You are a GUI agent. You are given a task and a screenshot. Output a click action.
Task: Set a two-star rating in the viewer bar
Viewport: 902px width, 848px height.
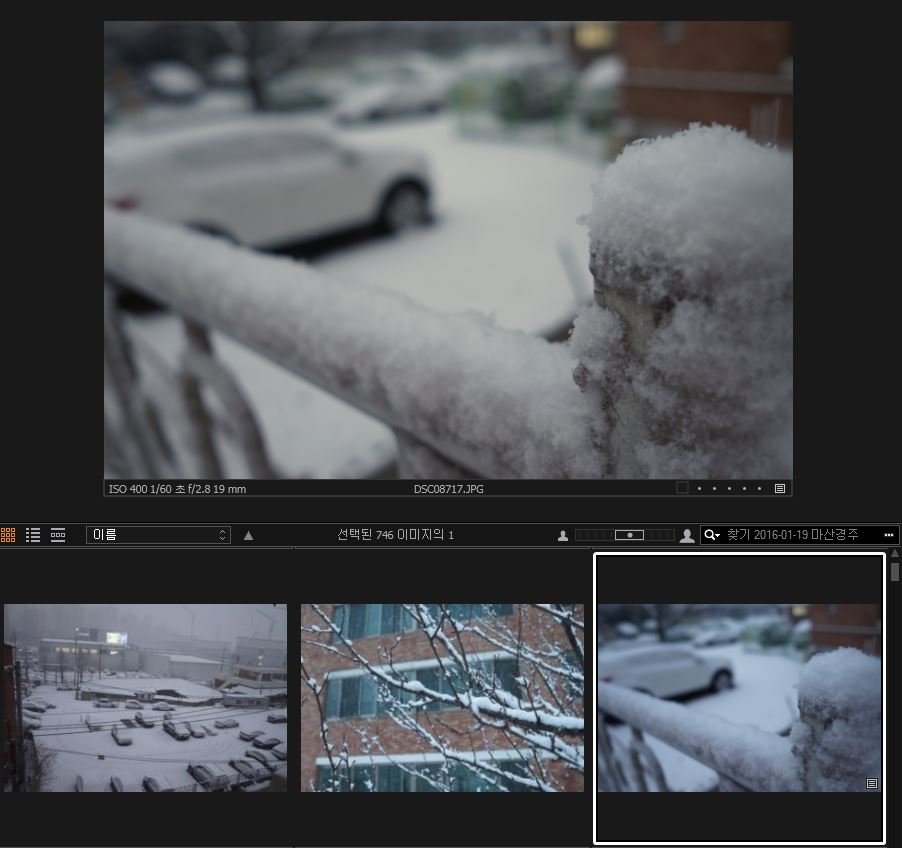[714, 488]
